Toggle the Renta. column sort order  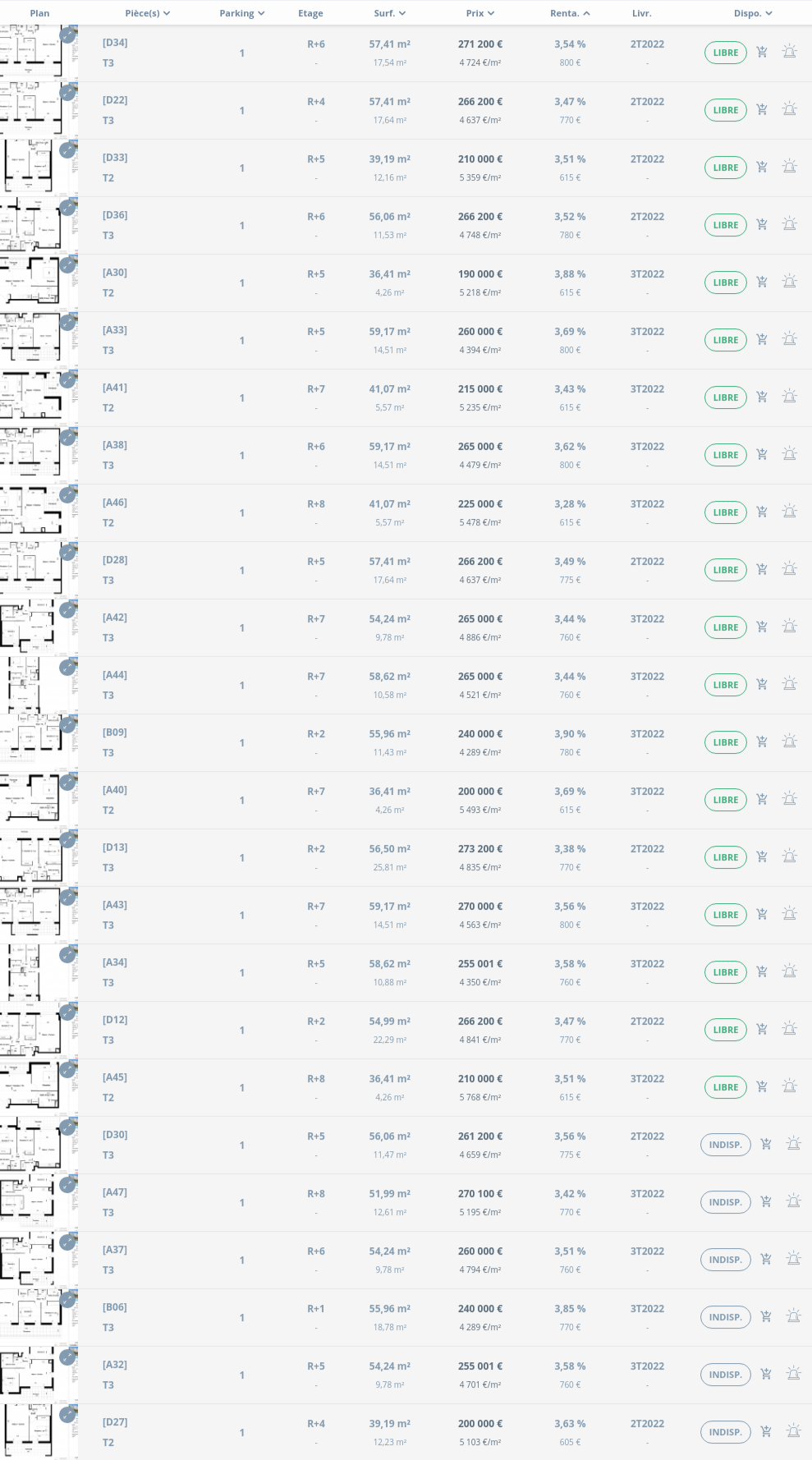[570, 13]
